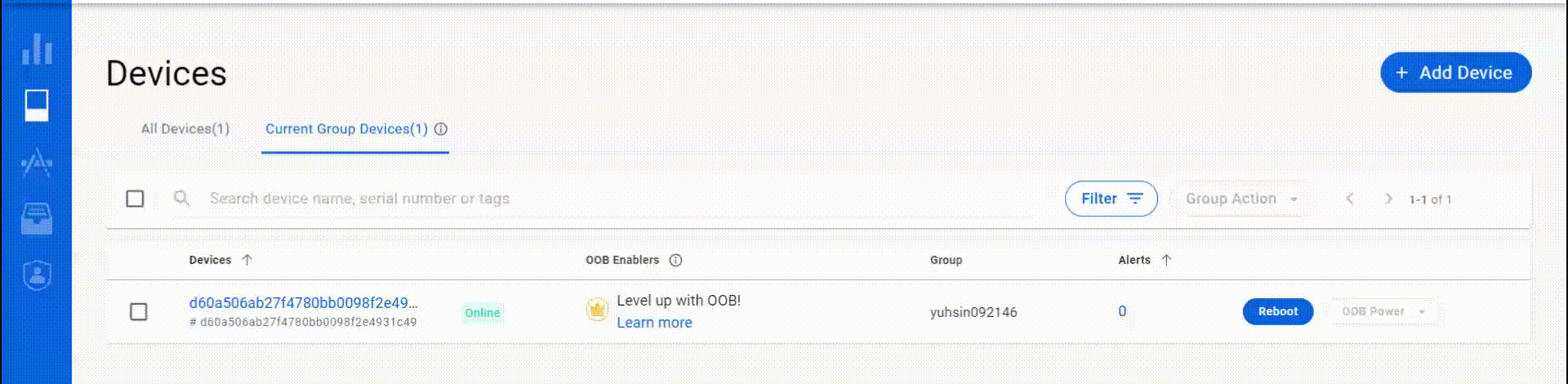1568x384 pixels.
Task: Click the info icon next to OOB Enablers
Action: tap(675, 261)
